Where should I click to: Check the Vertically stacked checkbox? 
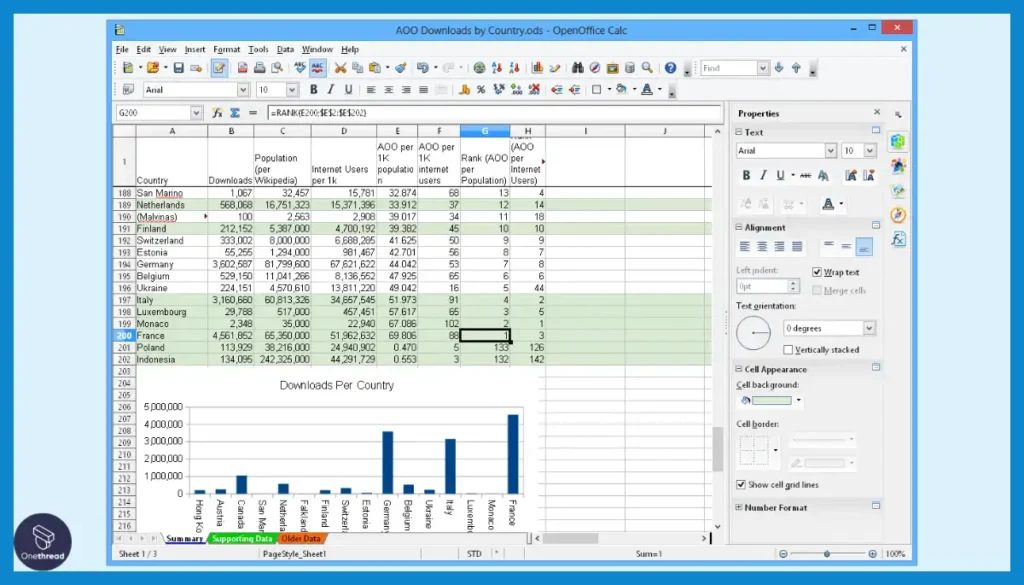pyautogui.click(x=788, y=350)
